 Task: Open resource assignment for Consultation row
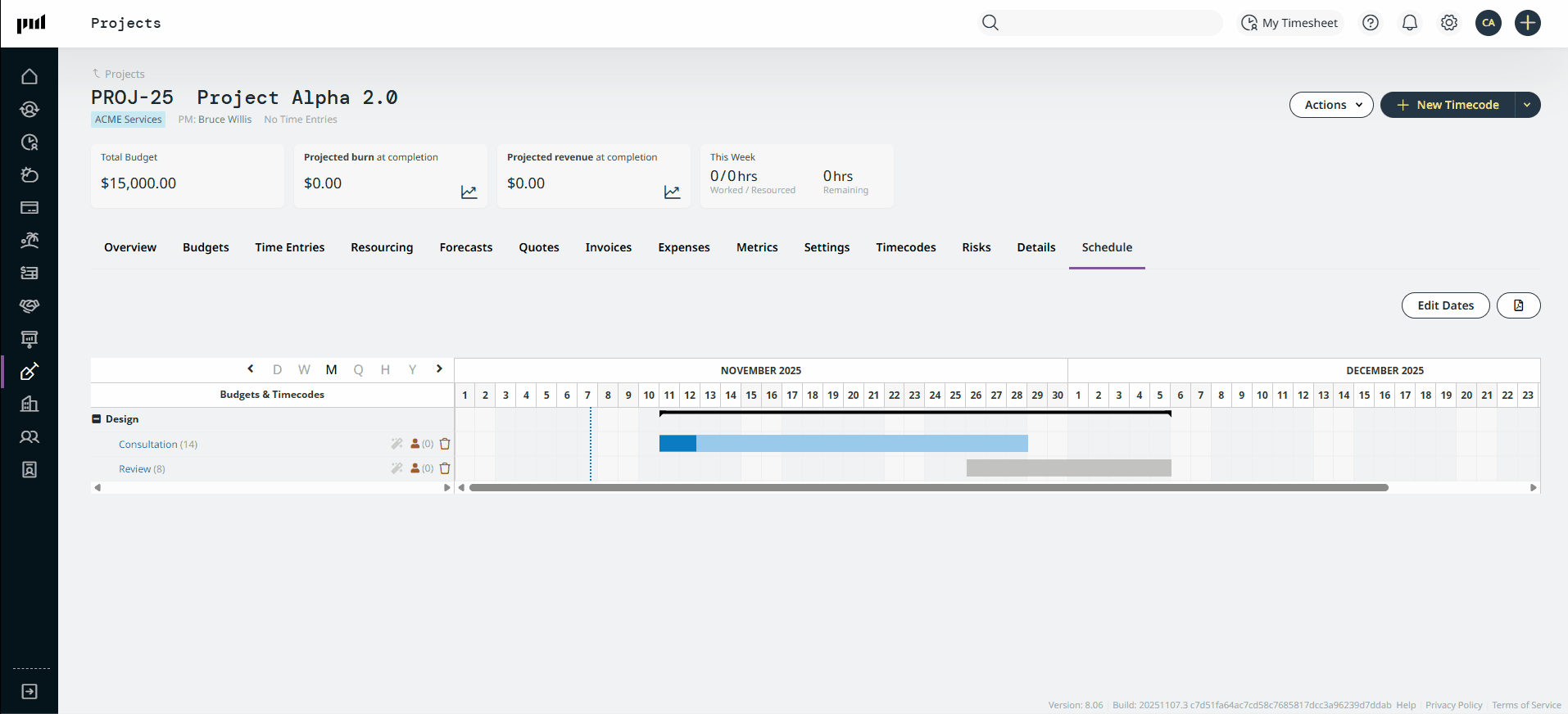click(x=416, y=444)
